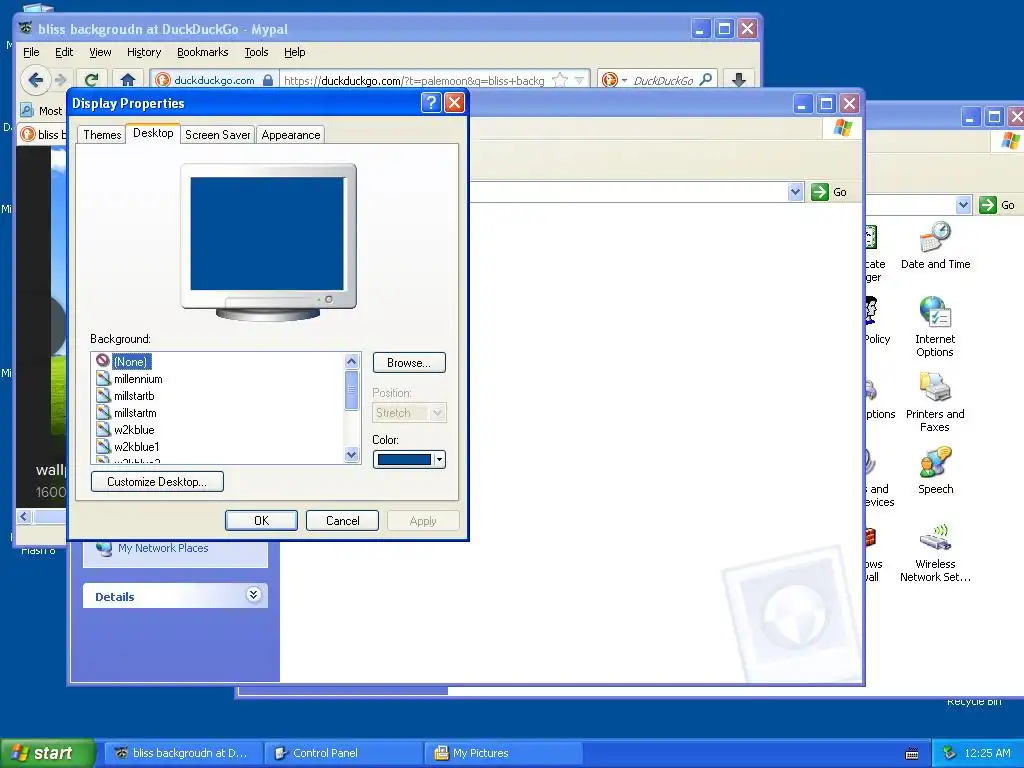Click the padlock icon in the address bar

[268, 80]
